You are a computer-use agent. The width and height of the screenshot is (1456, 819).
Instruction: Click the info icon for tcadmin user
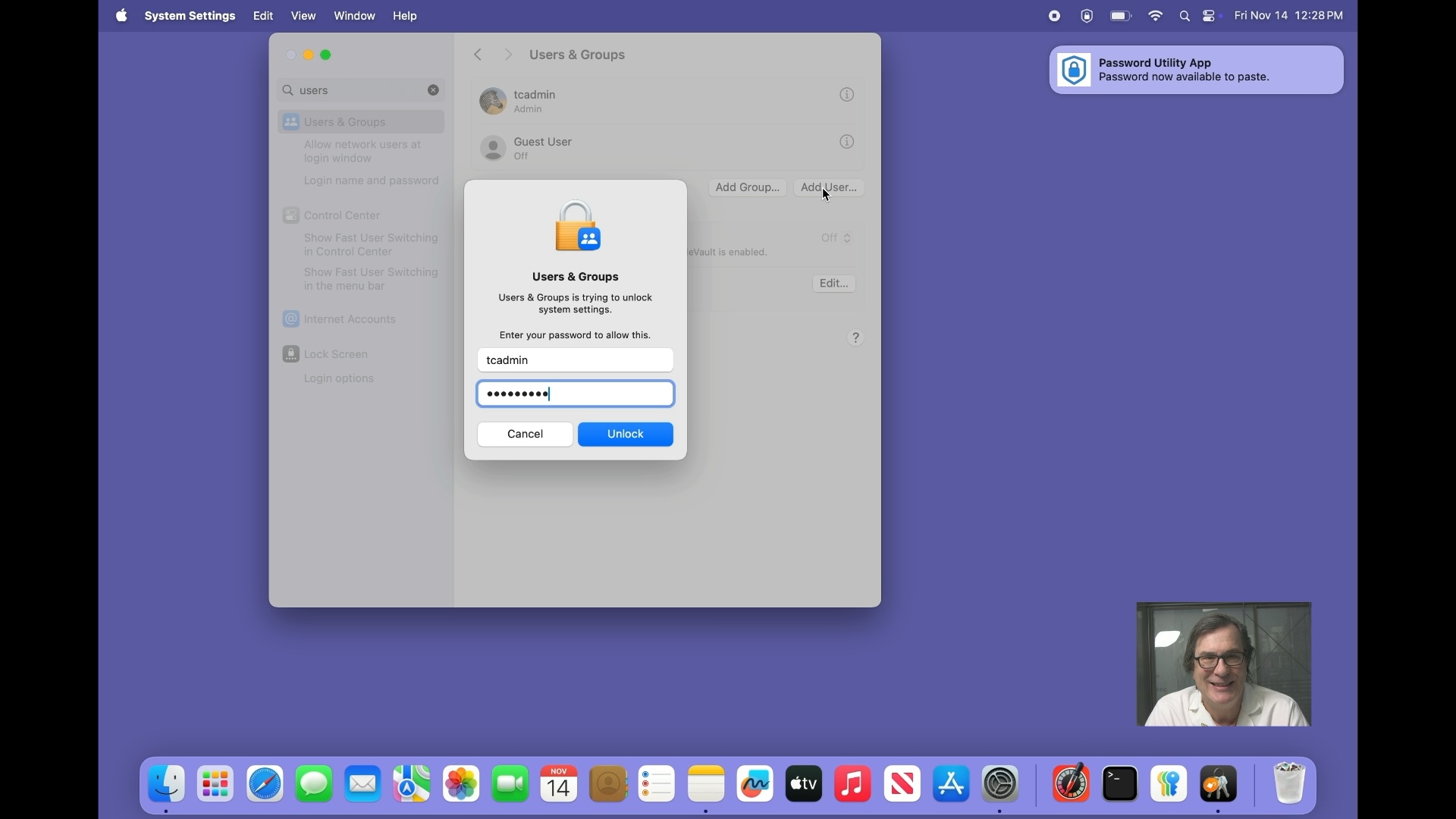pyautogui.click(x=847, y=95)
